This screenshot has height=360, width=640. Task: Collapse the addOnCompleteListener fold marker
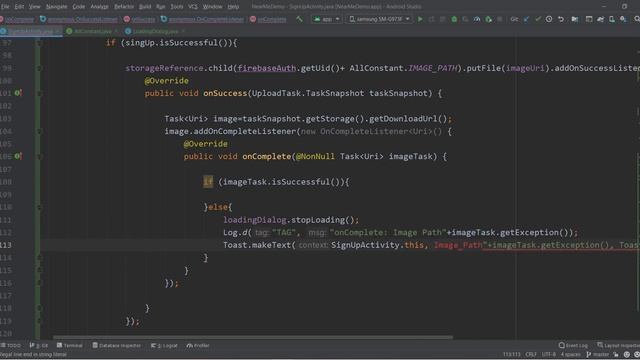38,131
